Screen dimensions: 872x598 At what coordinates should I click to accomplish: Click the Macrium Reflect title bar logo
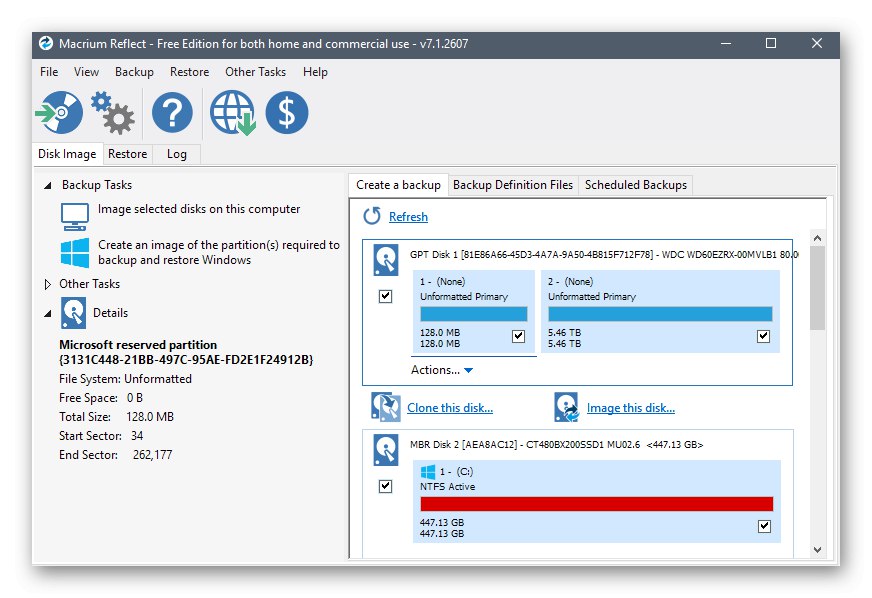46,43
